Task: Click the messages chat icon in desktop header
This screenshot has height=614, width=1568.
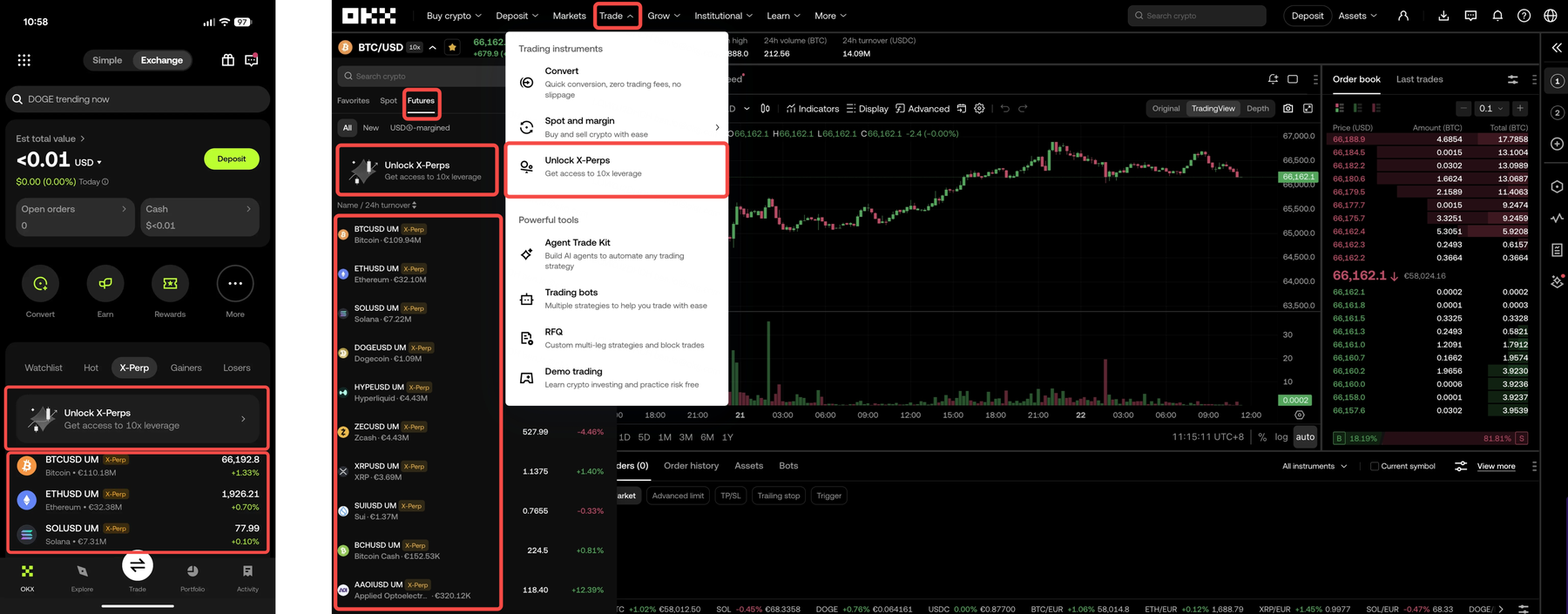Action: 1470,16
